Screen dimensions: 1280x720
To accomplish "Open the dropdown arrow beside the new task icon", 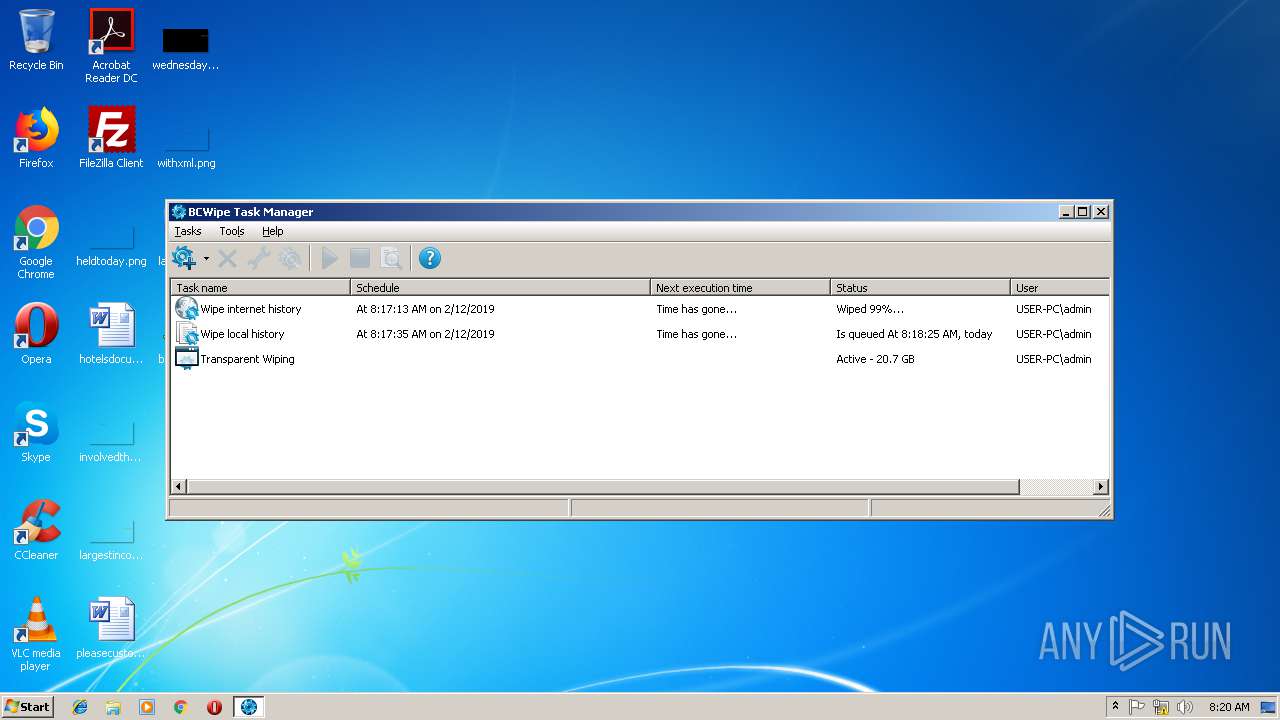I will 207,258.
